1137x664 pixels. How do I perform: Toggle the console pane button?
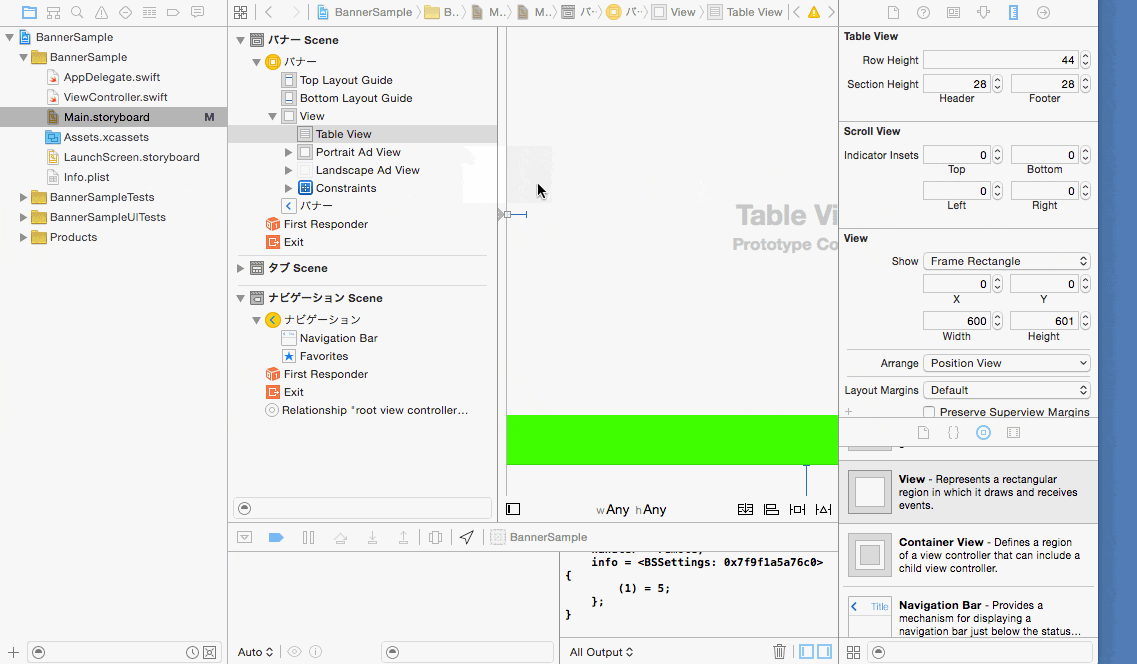point(824,652)
